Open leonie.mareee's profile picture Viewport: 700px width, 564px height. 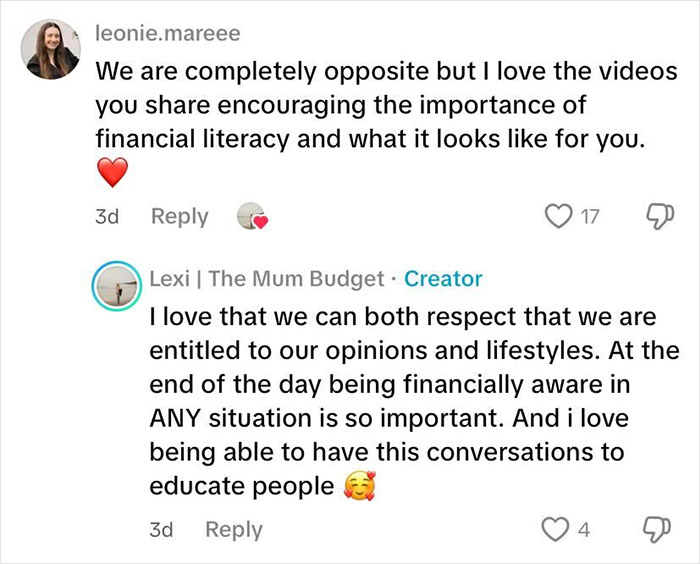50,50
